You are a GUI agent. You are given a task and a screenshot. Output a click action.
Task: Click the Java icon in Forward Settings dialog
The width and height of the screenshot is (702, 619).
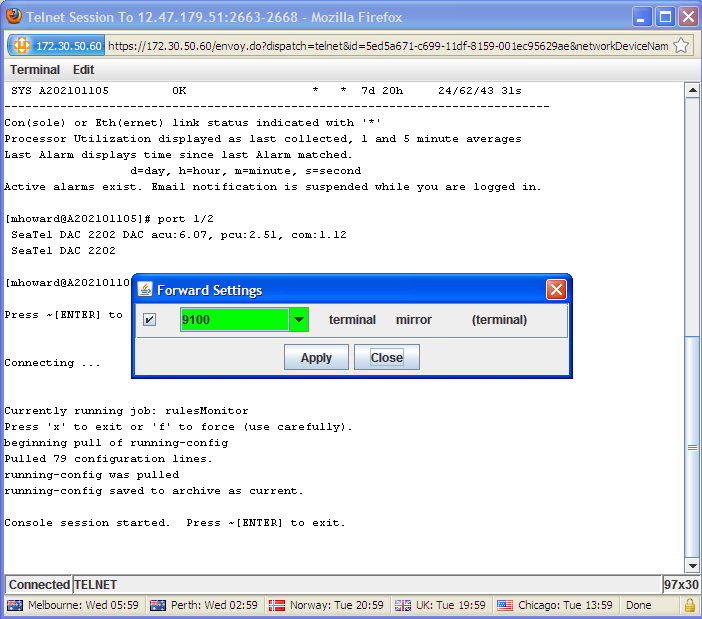click(x=145, y=290)
